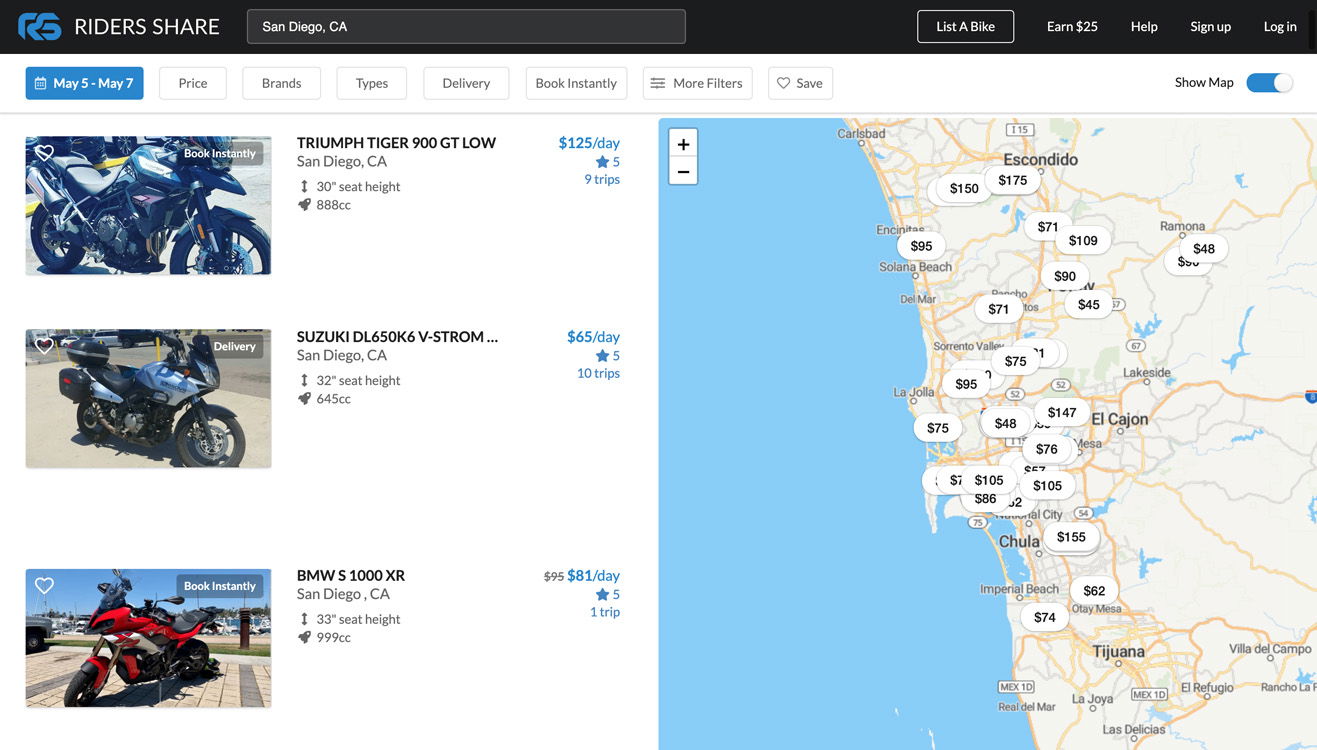Toggle the Book Instantly filter
Viewport: 1317px width, 750px height.
click(x=576, y=83)
